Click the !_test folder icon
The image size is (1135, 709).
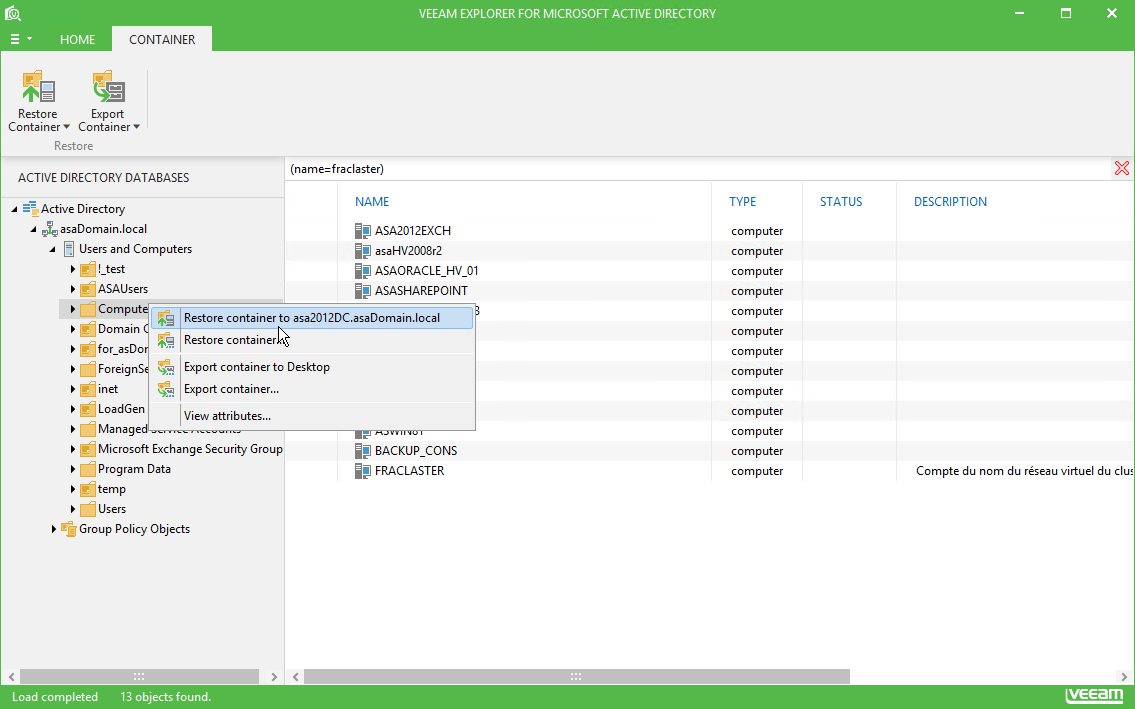coord(88,269)
